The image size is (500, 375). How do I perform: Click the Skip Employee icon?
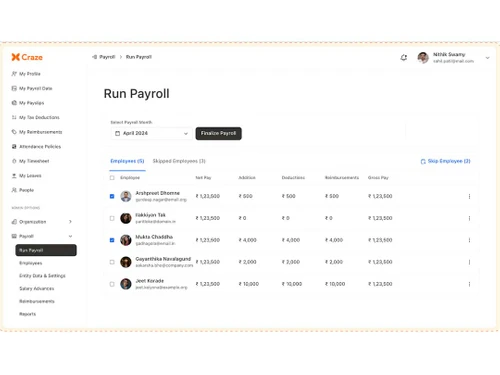423,161
